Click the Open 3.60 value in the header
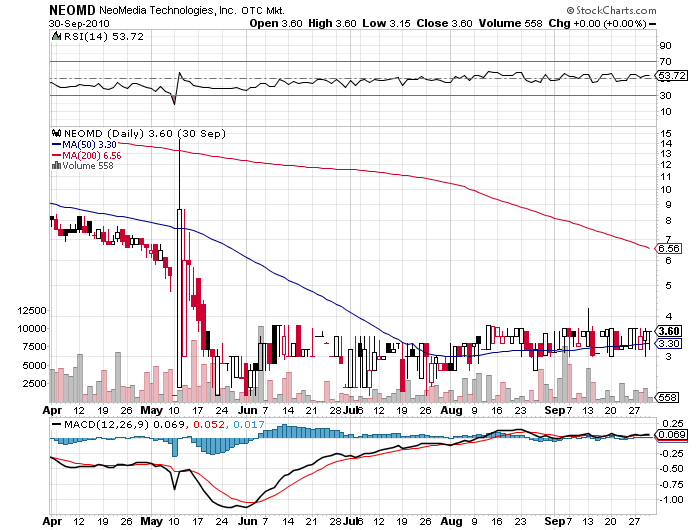The width and height of the screenshot is (700, 530). tap(276, 23)
